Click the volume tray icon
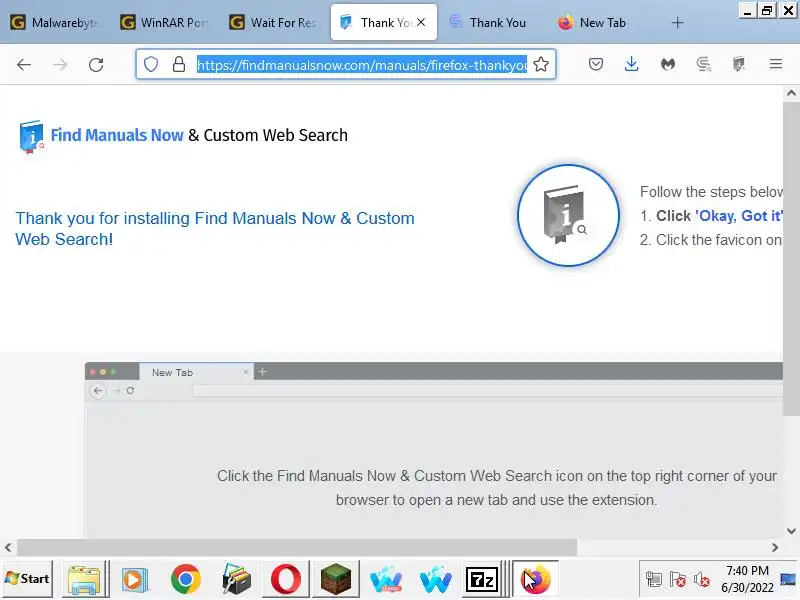Image resolution: width=800 pixels, height=600 pixels. click(x=702, y=580)
